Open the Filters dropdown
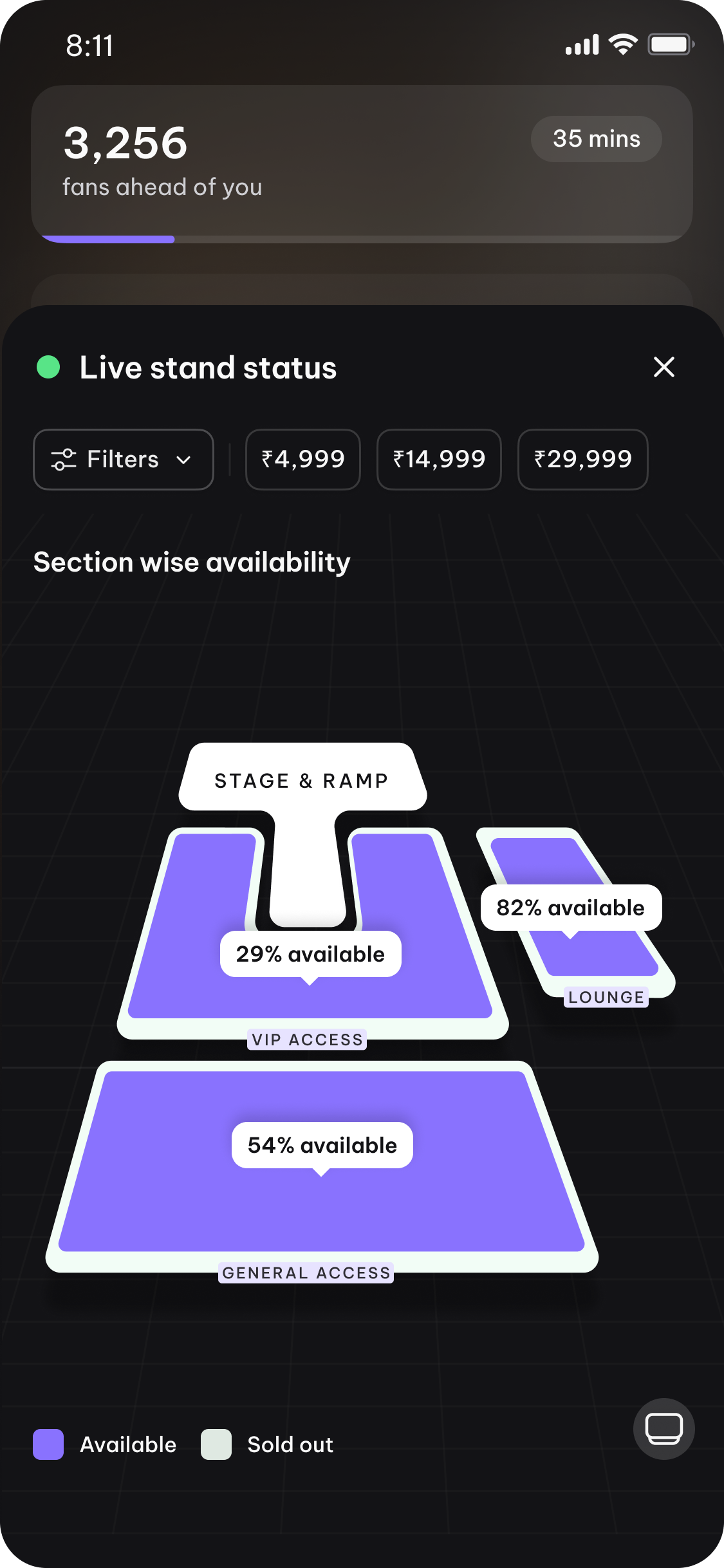 (123, 460)
